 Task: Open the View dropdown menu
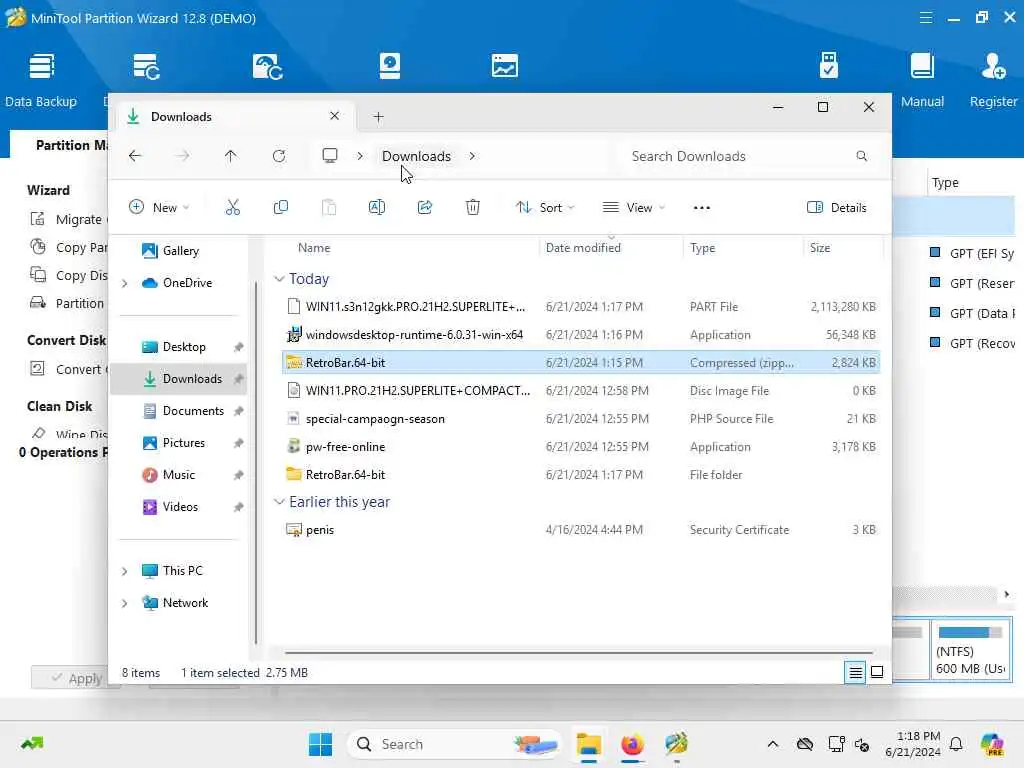point(633,208)
